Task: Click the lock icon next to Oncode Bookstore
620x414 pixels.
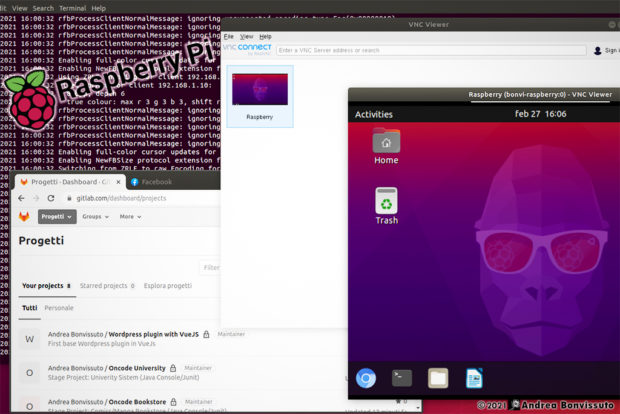Action: (x=173, y=401)
